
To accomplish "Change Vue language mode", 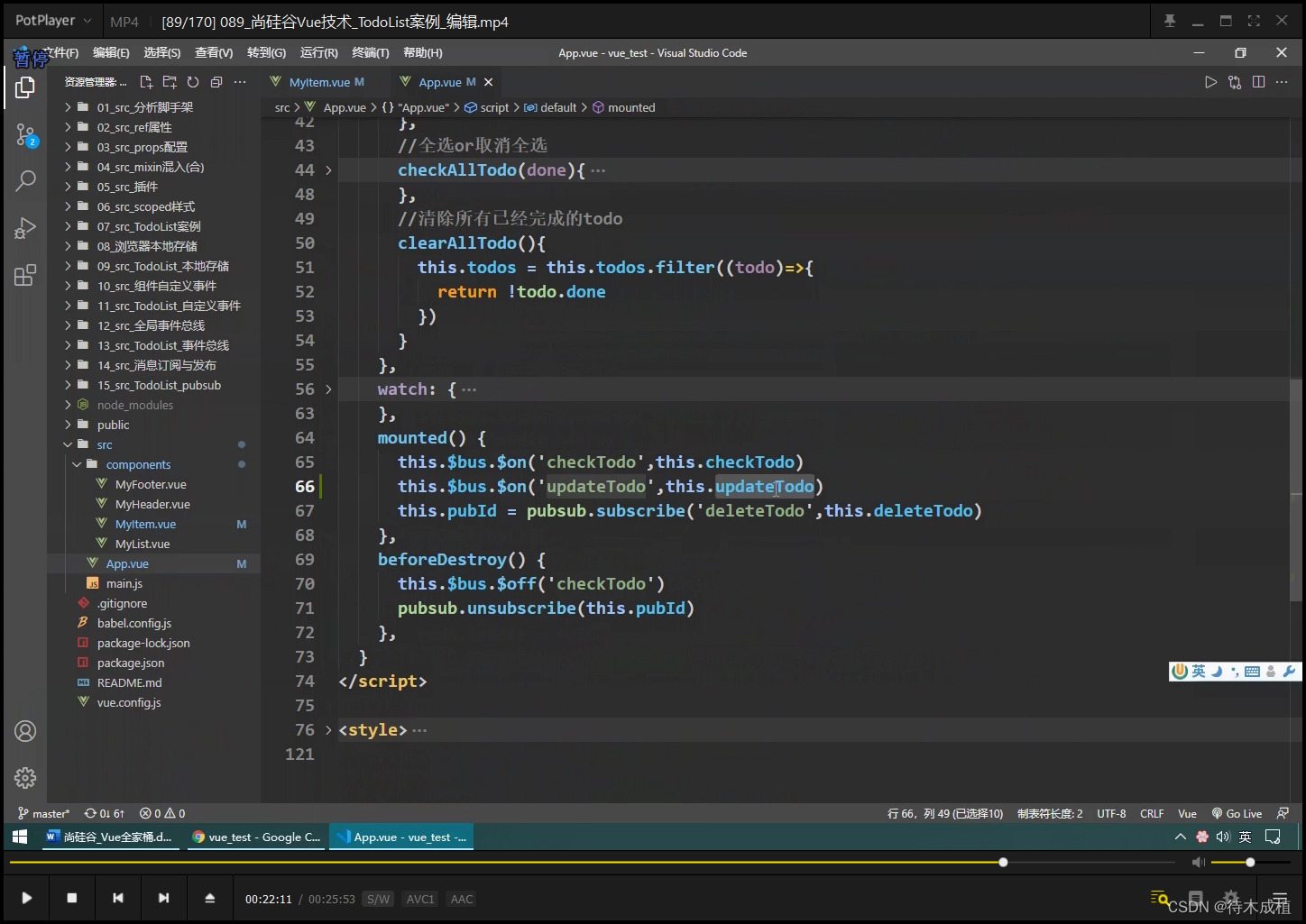I will coord(1187,813).
